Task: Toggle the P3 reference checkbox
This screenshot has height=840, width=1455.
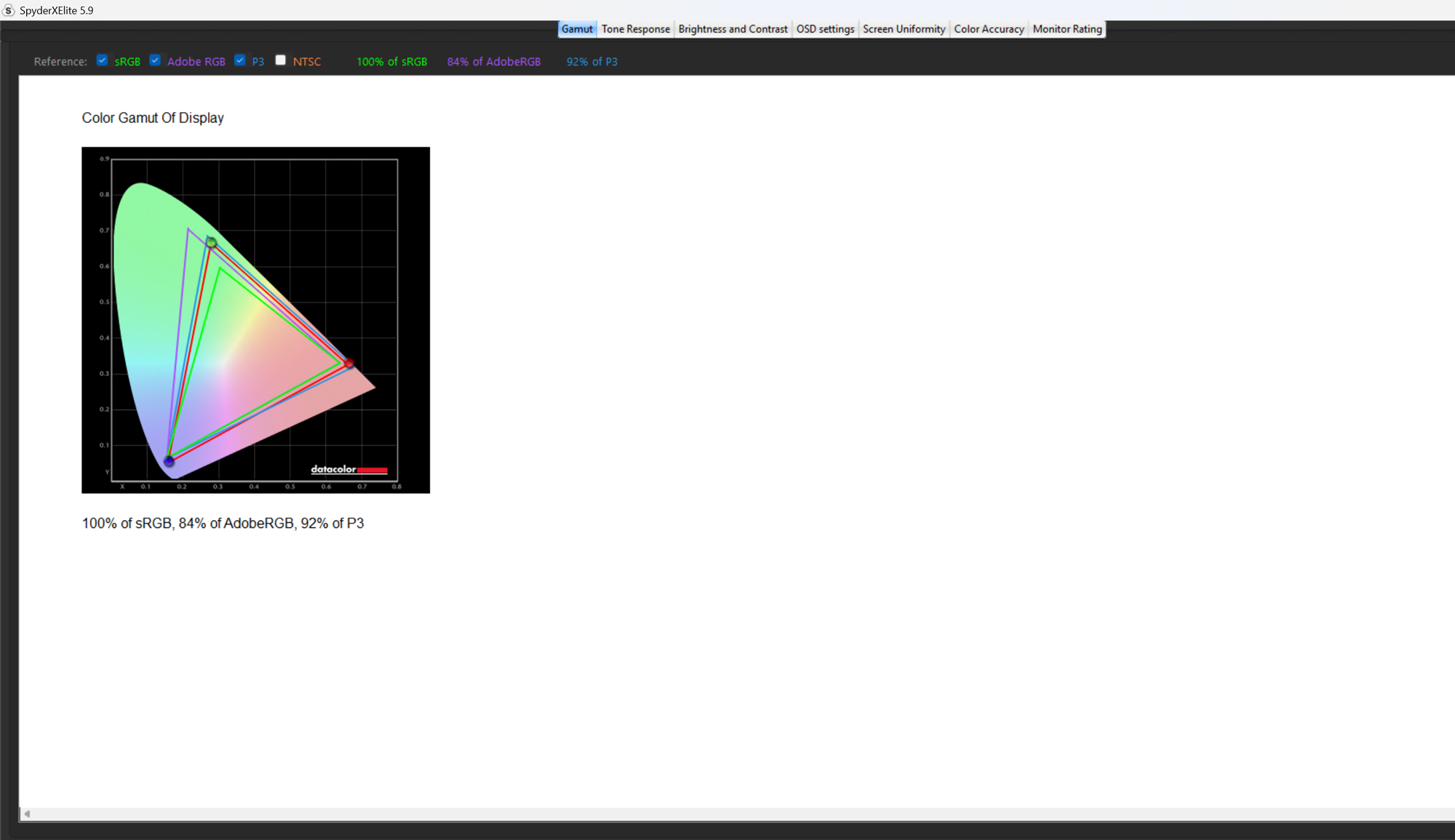Action: [x=240, y=60]
